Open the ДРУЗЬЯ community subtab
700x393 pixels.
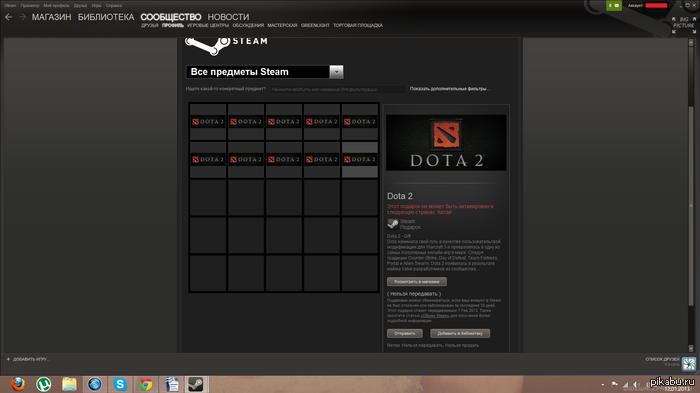pyautogui.click(x=150, y=25)
